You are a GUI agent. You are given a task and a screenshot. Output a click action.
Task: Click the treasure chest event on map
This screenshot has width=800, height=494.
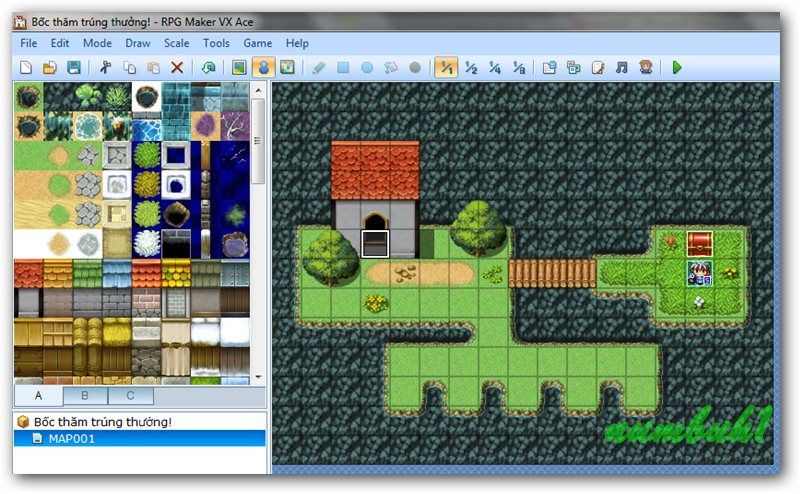click(x=699, y=243)
